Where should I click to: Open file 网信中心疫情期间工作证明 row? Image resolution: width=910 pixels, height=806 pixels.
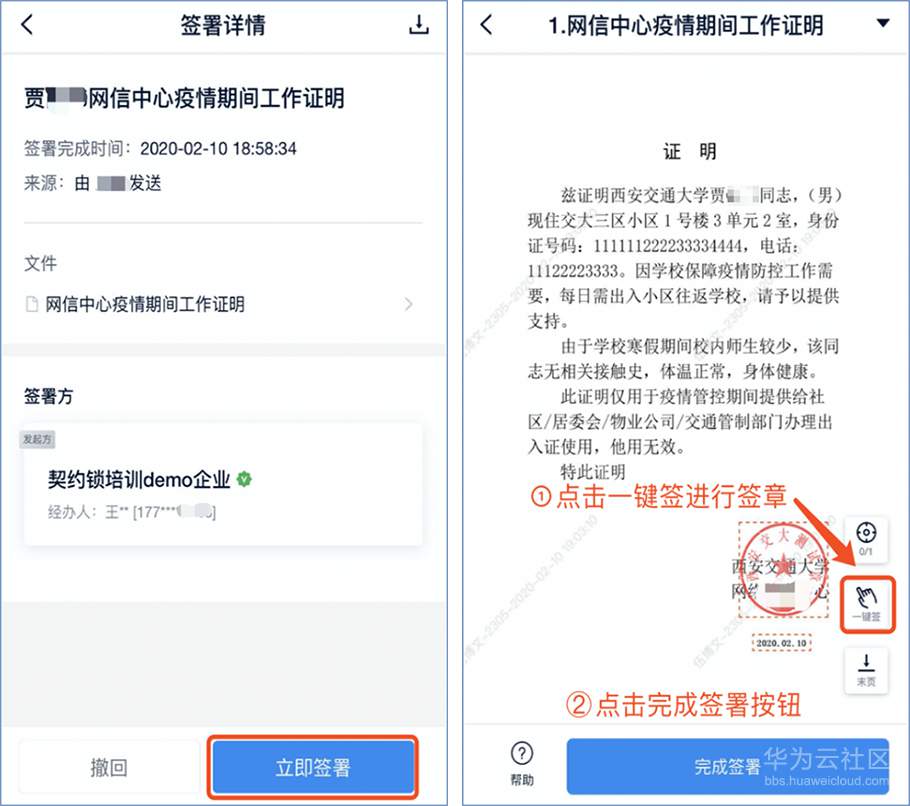point(223,304)
